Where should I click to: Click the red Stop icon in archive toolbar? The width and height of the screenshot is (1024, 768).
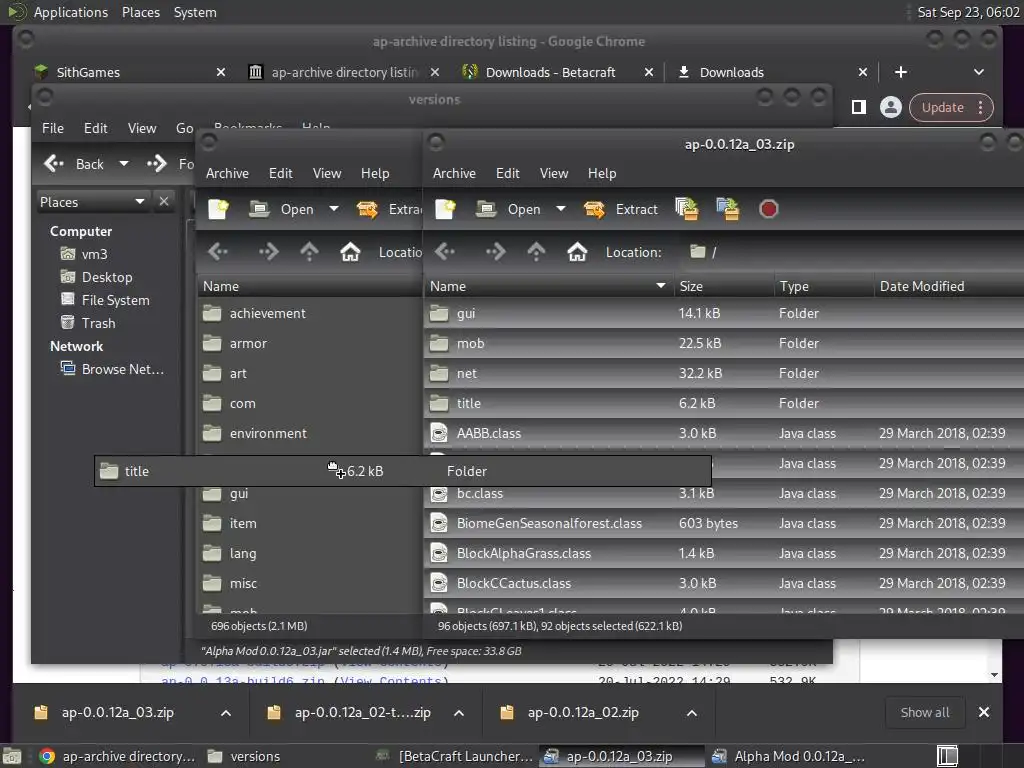[x=769, y=209]
